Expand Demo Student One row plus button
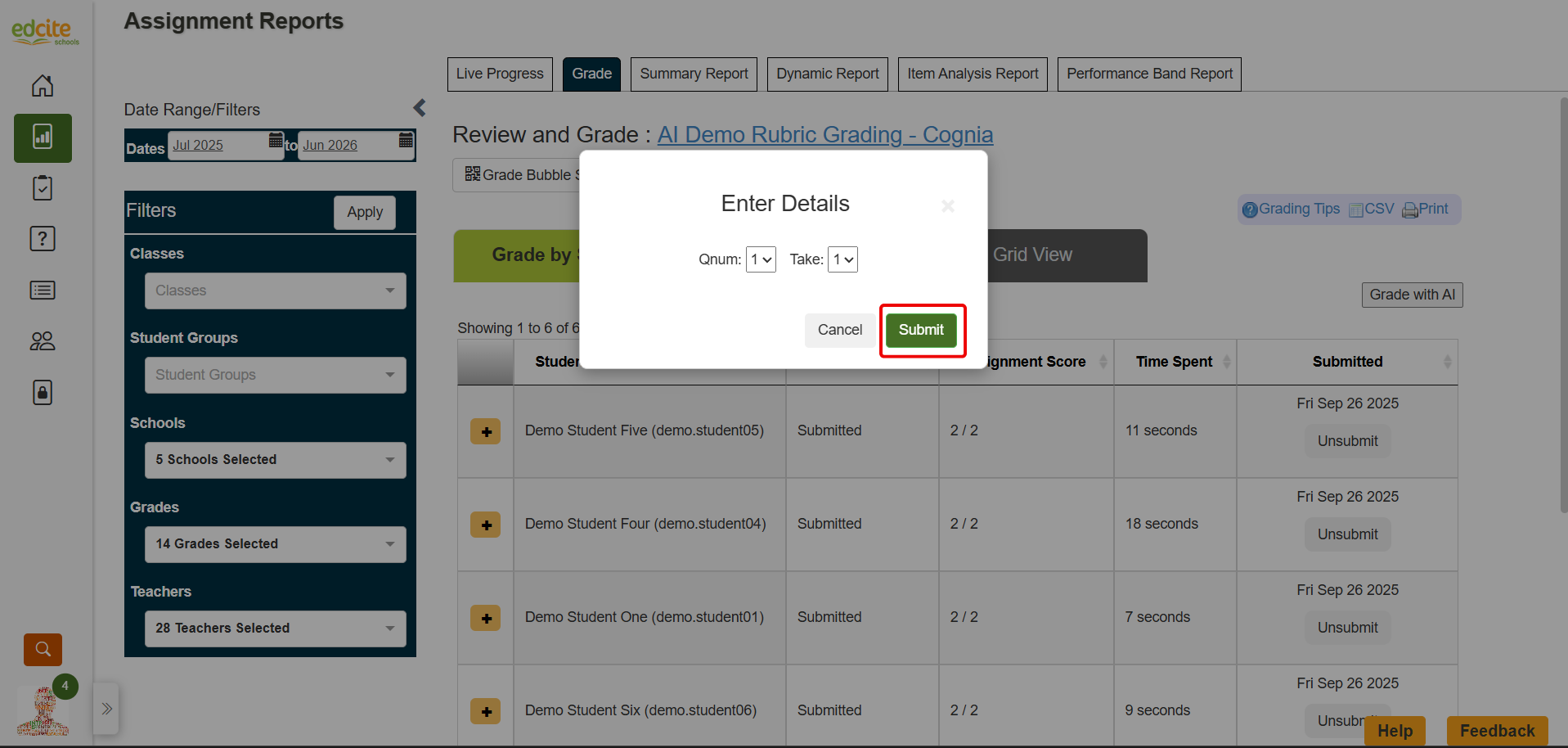Screen dimensions: 1568x748 (486, 618)
